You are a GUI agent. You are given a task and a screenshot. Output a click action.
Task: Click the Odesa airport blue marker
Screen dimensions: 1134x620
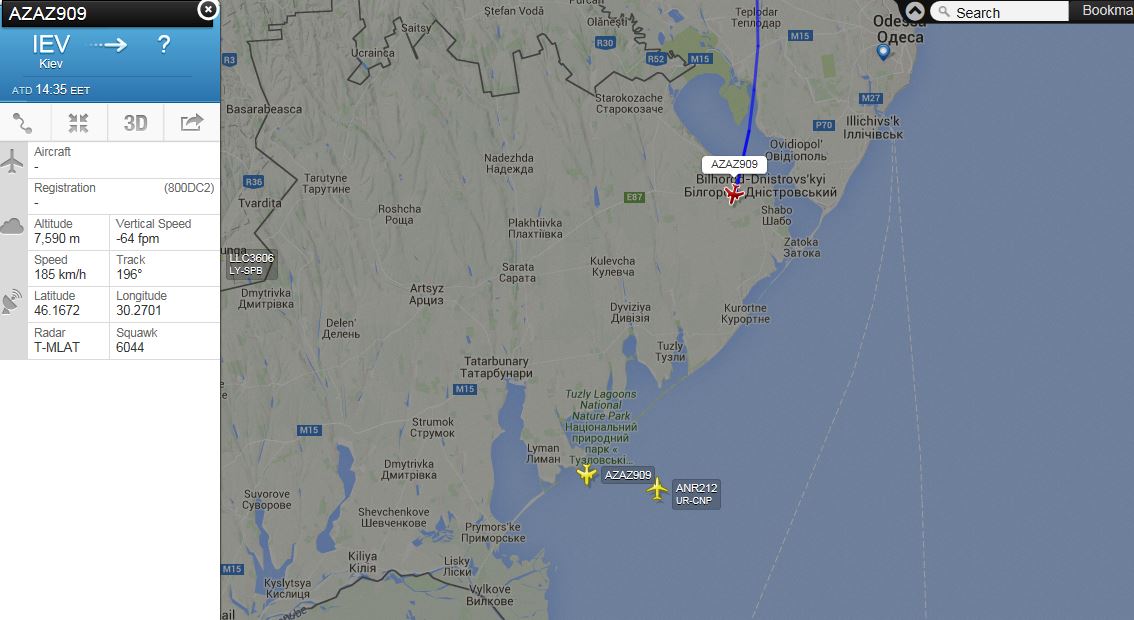(x=882, y=51)
